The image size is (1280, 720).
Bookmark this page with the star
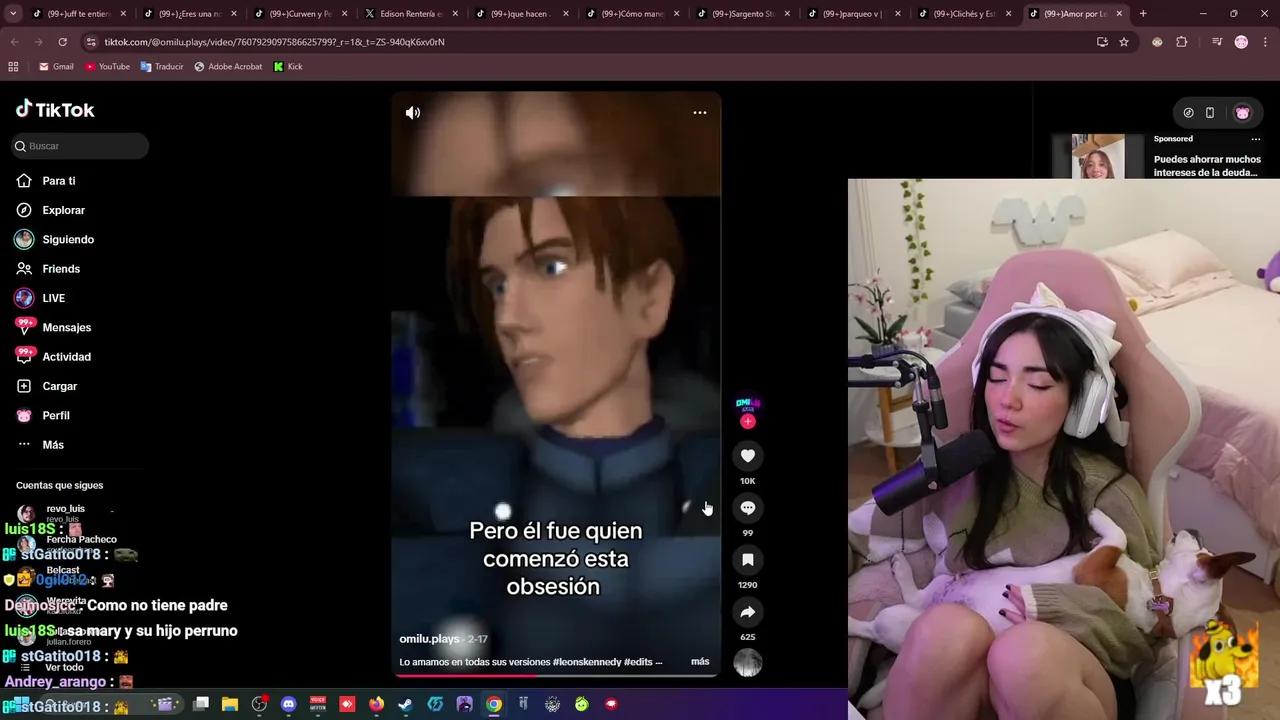point(1124,42)
